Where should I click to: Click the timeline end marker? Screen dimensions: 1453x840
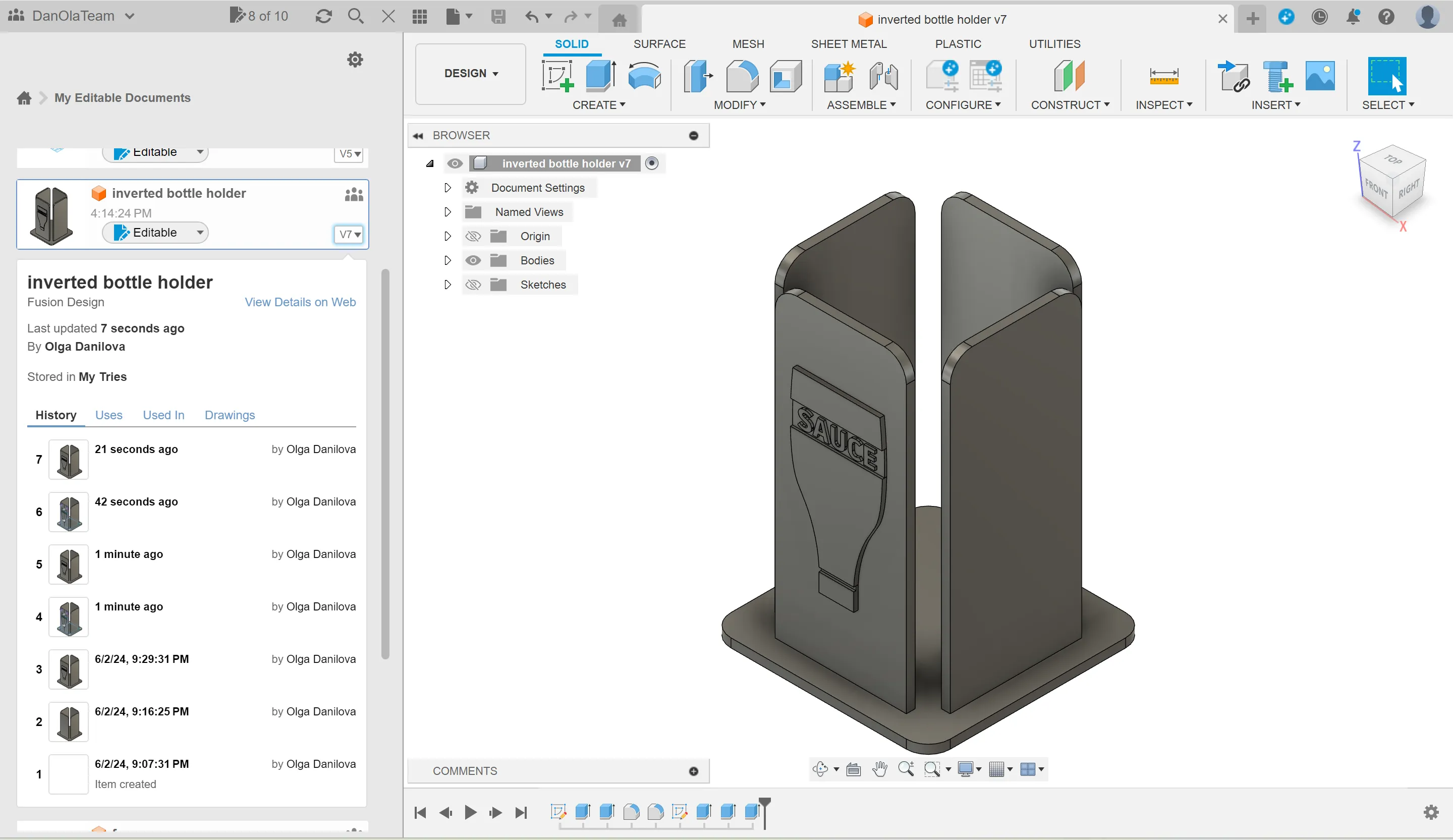764,813
